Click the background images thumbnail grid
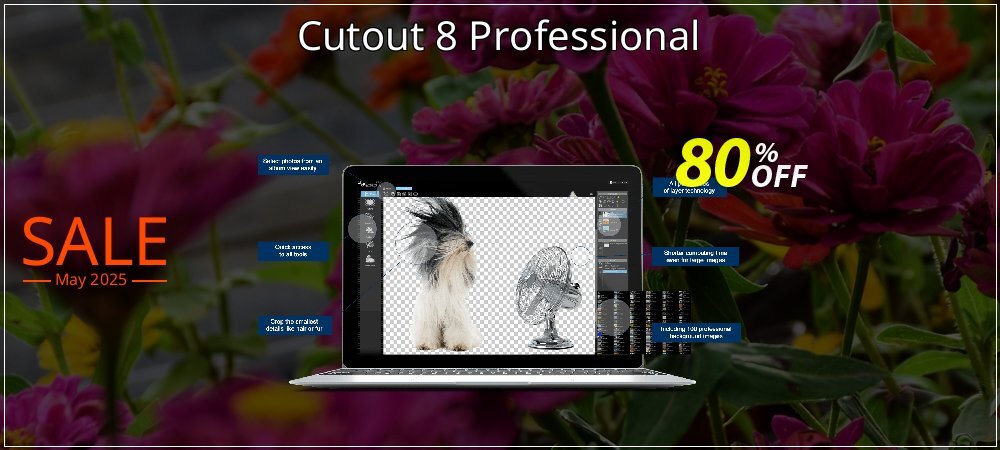 coord(643,323)
